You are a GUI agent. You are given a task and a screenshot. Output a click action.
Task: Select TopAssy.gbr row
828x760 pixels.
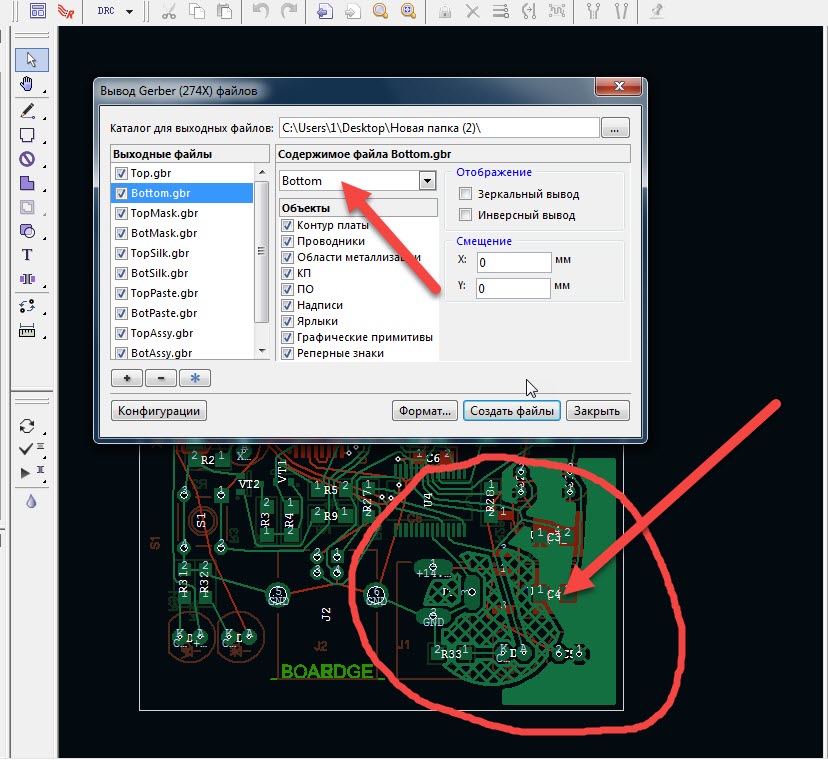click(182, 334)
